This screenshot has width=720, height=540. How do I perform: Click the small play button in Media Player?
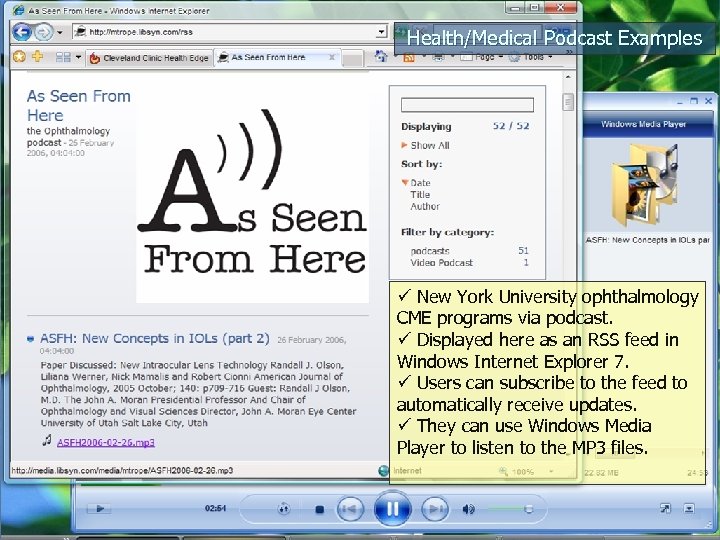click(x=101, y=508)
